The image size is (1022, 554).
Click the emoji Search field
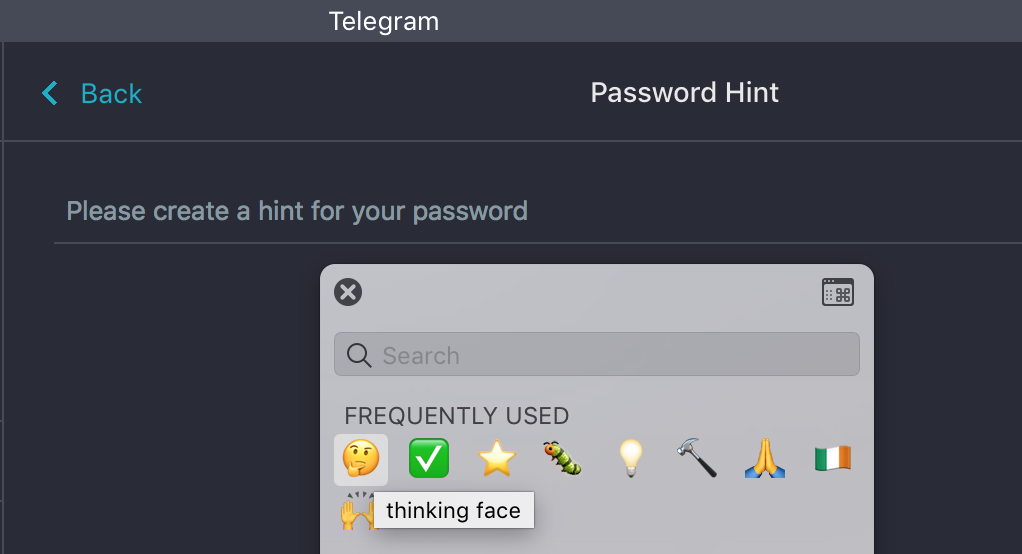(610, 355)
